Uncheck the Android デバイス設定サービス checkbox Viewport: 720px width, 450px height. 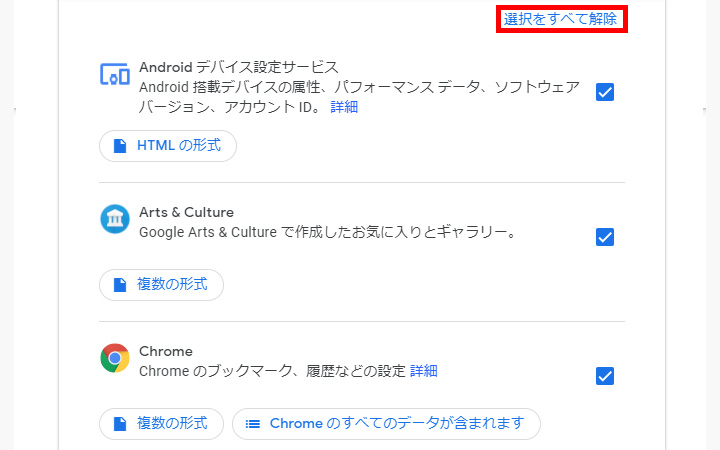(604, 92)
